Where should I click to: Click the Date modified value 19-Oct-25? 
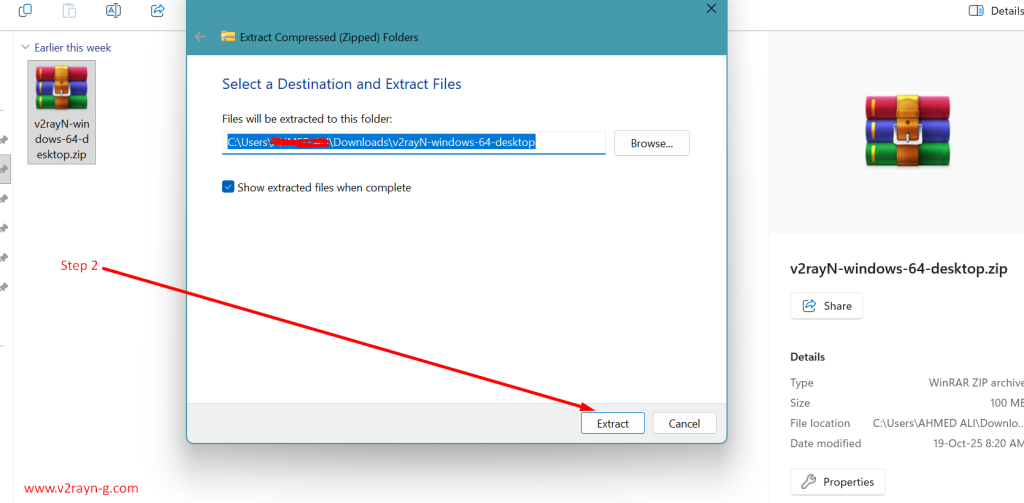[x=978, y=444]
